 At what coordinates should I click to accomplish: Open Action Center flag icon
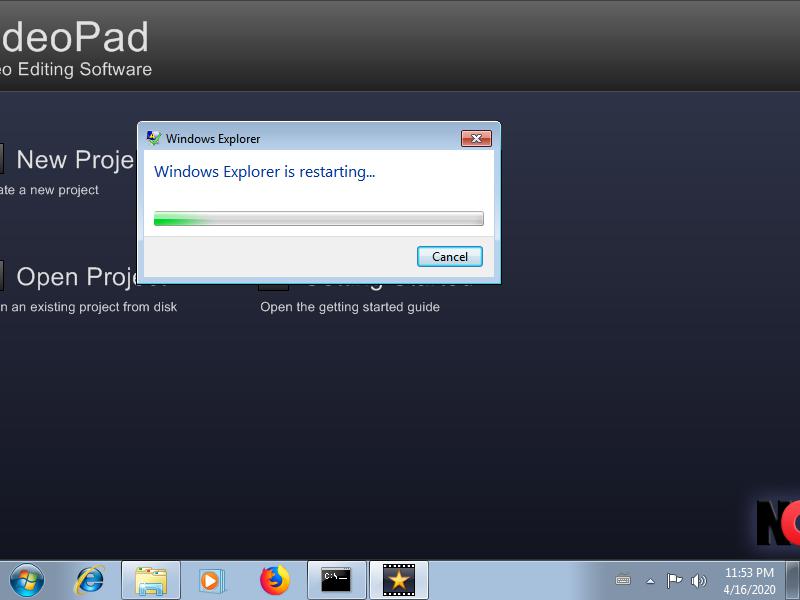tap(674, 580)
